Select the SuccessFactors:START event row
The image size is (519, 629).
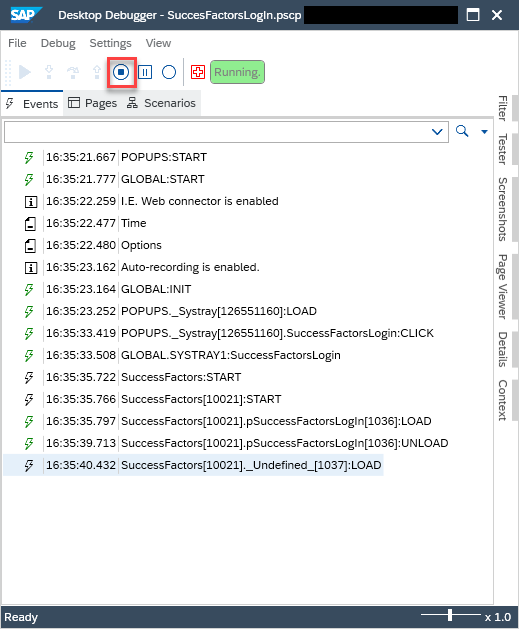pos(181,378)
